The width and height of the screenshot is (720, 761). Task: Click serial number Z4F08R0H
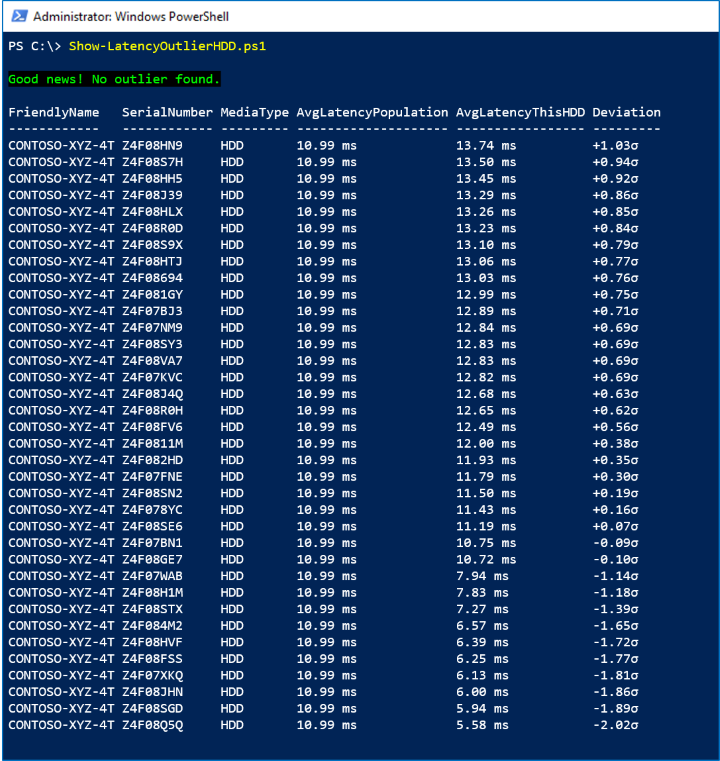coord(152,411)
